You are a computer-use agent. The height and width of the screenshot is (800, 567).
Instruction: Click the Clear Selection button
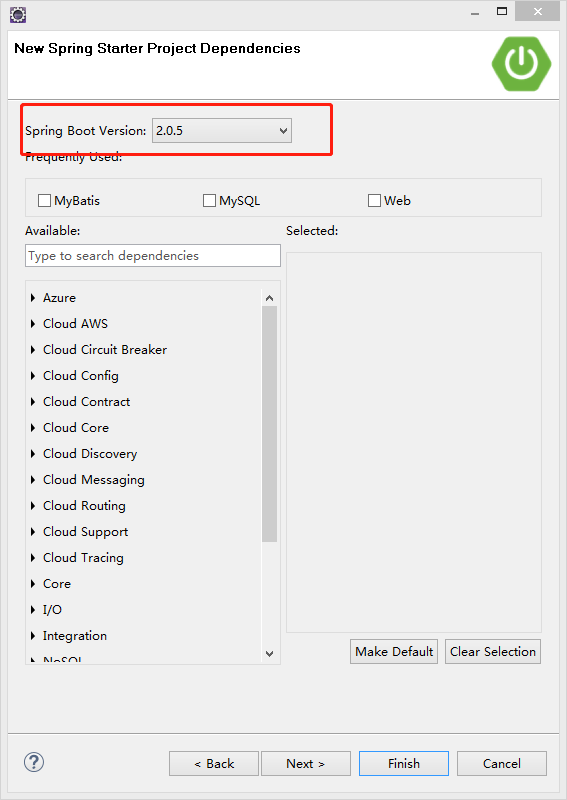tap(492, 652)
